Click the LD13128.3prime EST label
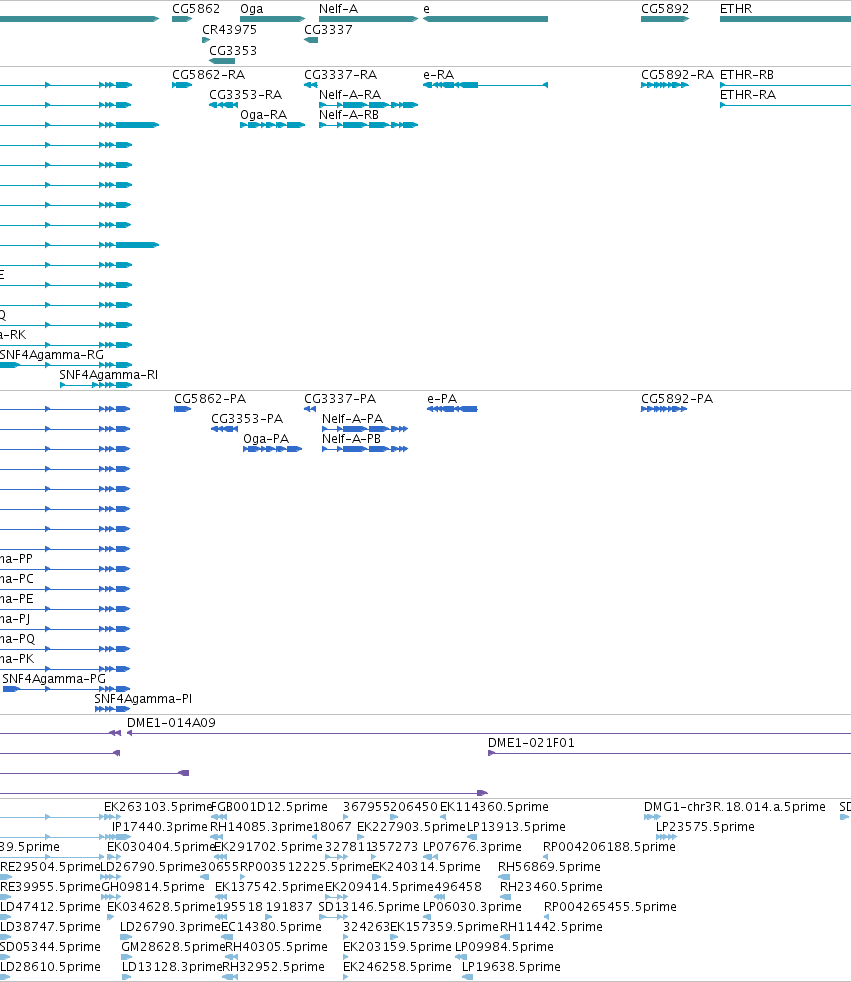Image resolution: width=851 pixels, height=982 pixels. [172, 967]
